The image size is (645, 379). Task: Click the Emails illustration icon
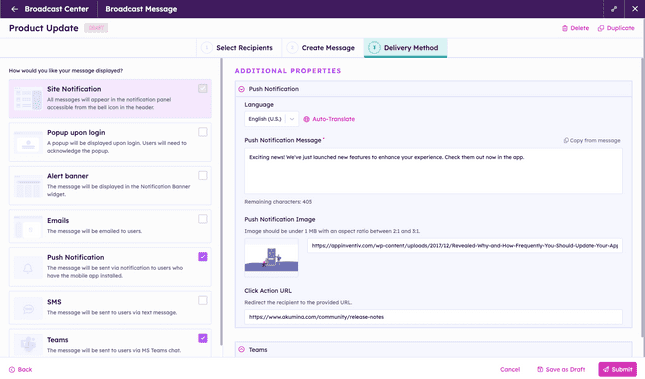point(28,227)
